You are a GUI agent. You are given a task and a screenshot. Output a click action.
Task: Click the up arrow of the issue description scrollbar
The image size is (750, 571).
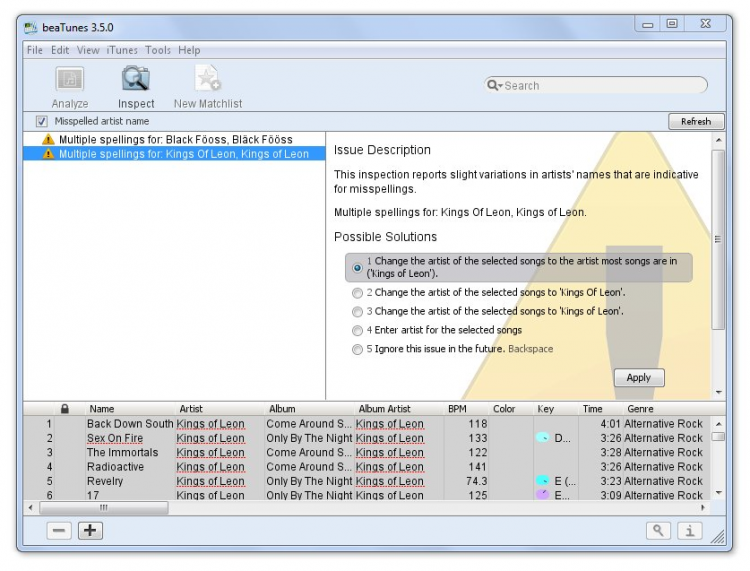[718, 140]
